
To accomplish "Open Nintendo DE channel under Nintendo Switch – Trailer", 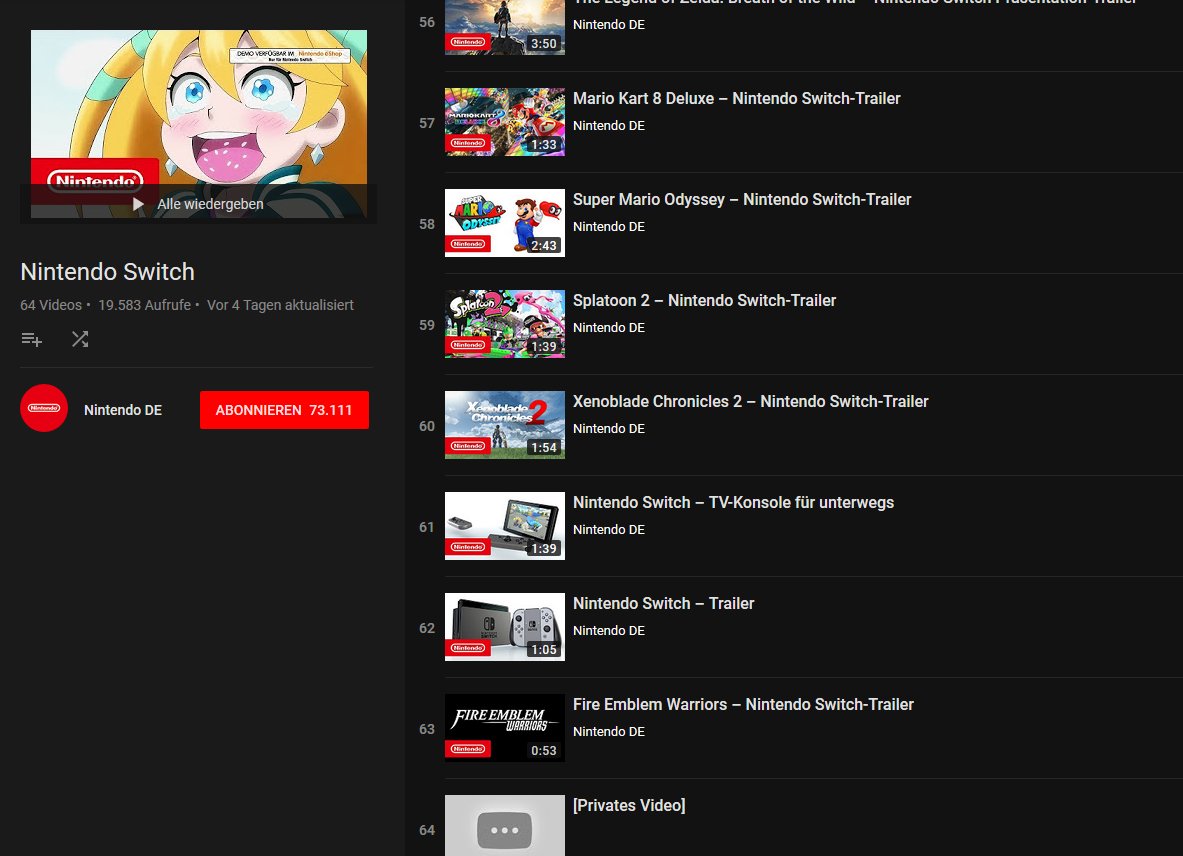I will click(x=609, y=631).
